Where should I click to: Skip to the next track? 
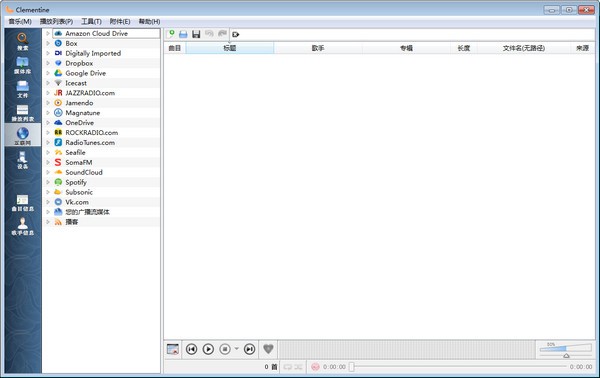point(249,349)
